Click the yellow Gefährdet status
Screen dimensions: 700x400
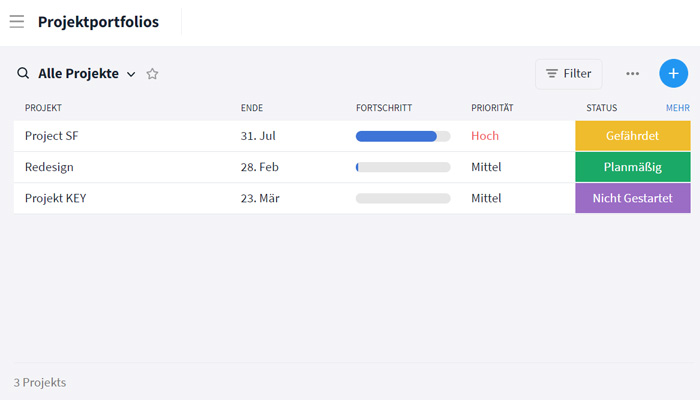tap(633, 136)
